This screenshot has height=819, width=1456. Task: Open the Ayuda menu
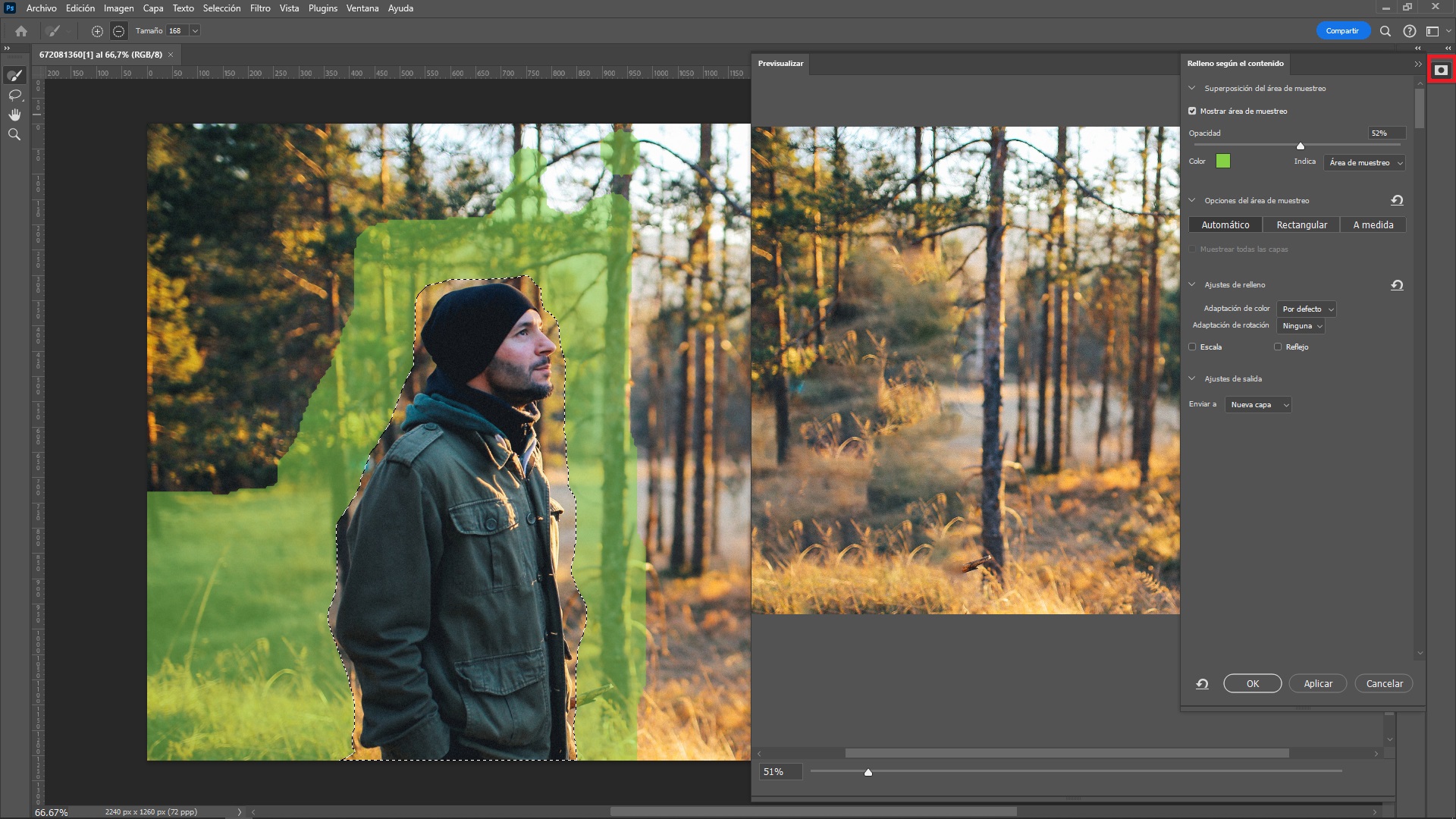pos(400,8)
